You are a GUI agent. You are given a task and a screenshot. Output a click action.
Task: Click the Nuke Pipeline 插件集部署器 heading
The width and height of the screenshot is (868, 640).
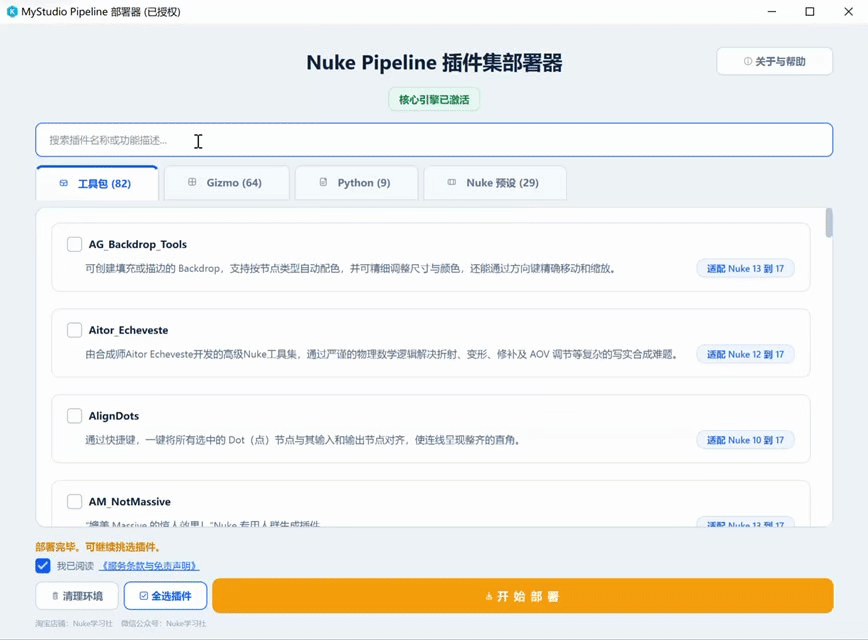tap(434, 63)
